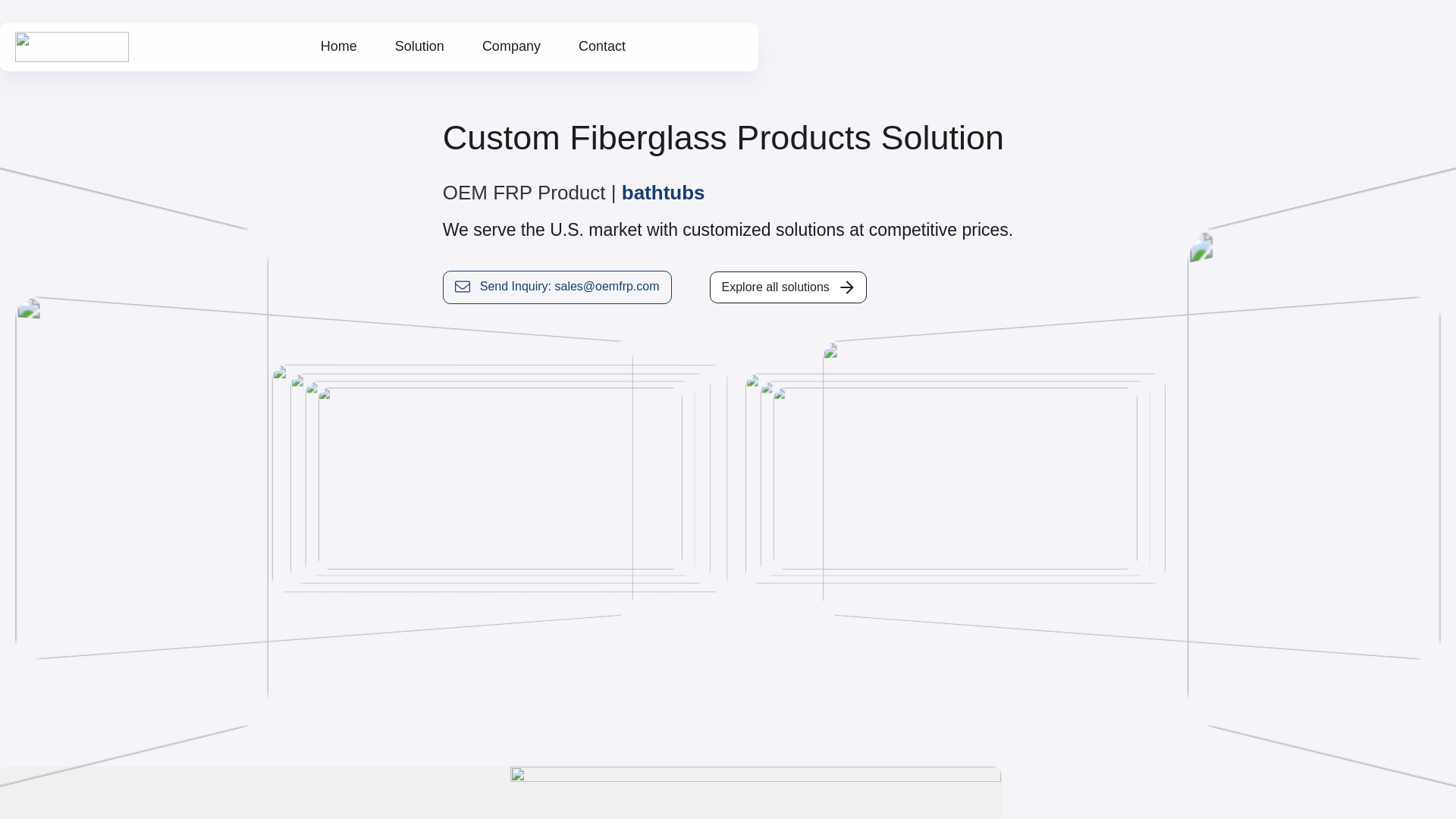The image size is (1456, 819).
Task: Click the site logo image
Action: pyautogui.click(x=72, y=47)
